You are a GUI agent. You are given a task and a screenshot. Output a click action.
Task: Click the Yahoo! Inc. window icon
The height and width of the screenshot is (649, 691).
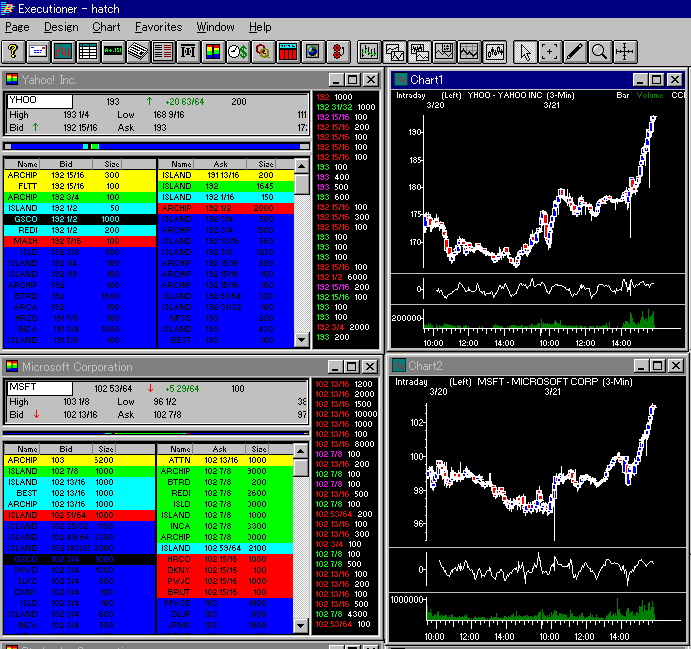12,80
